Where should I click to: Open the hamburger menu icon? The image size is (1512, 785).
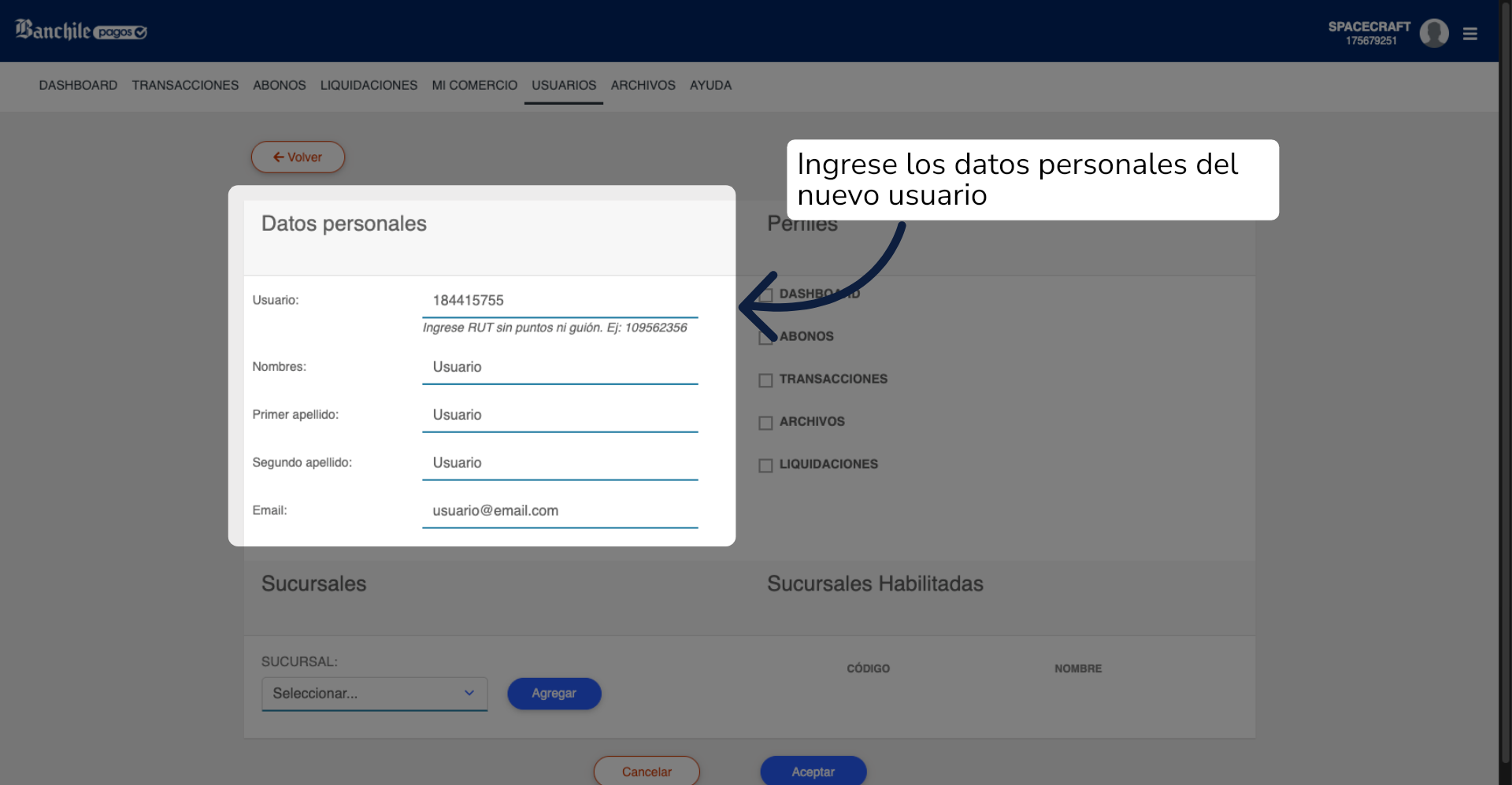coord(1469,34)
